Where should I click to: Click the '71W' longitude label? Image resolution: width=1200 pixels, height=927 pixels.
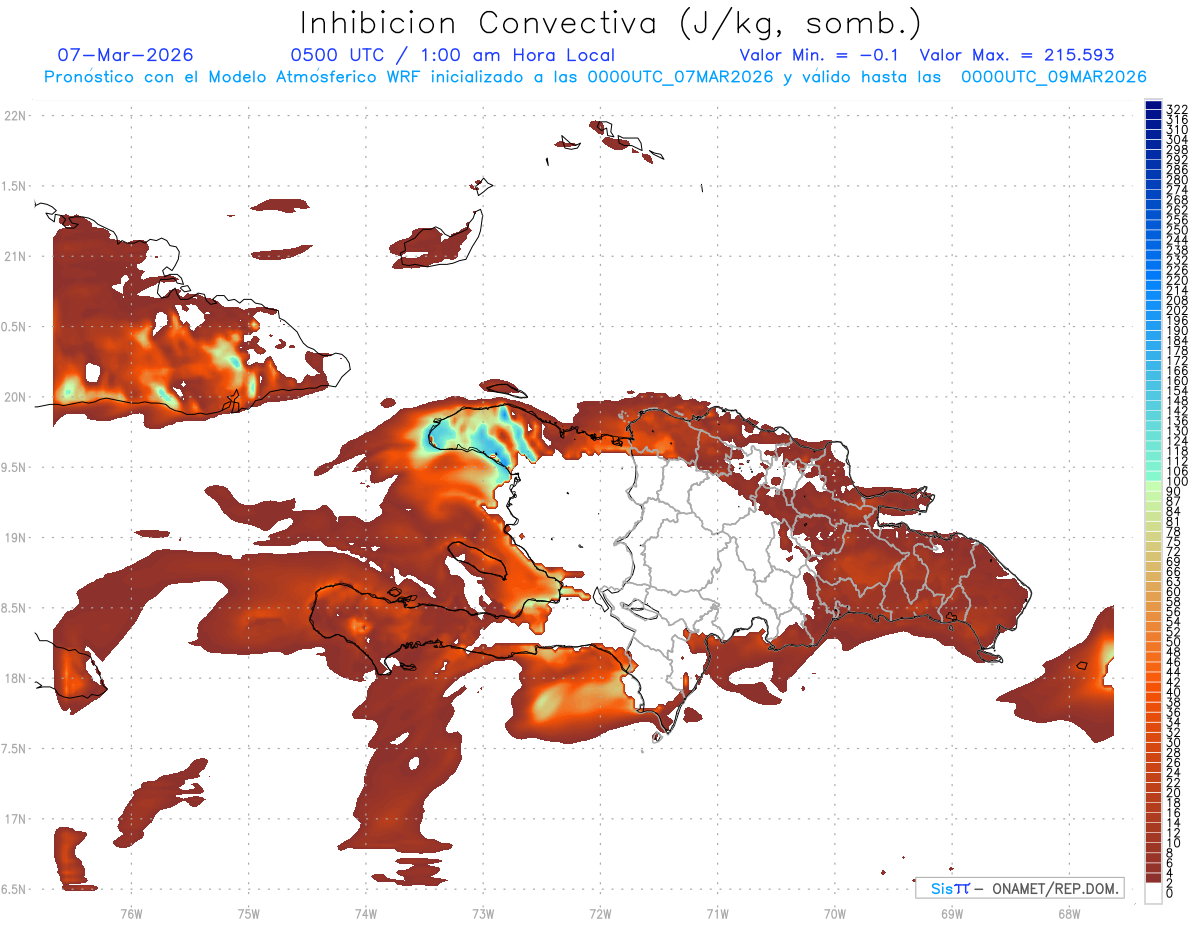pos(717,913)
